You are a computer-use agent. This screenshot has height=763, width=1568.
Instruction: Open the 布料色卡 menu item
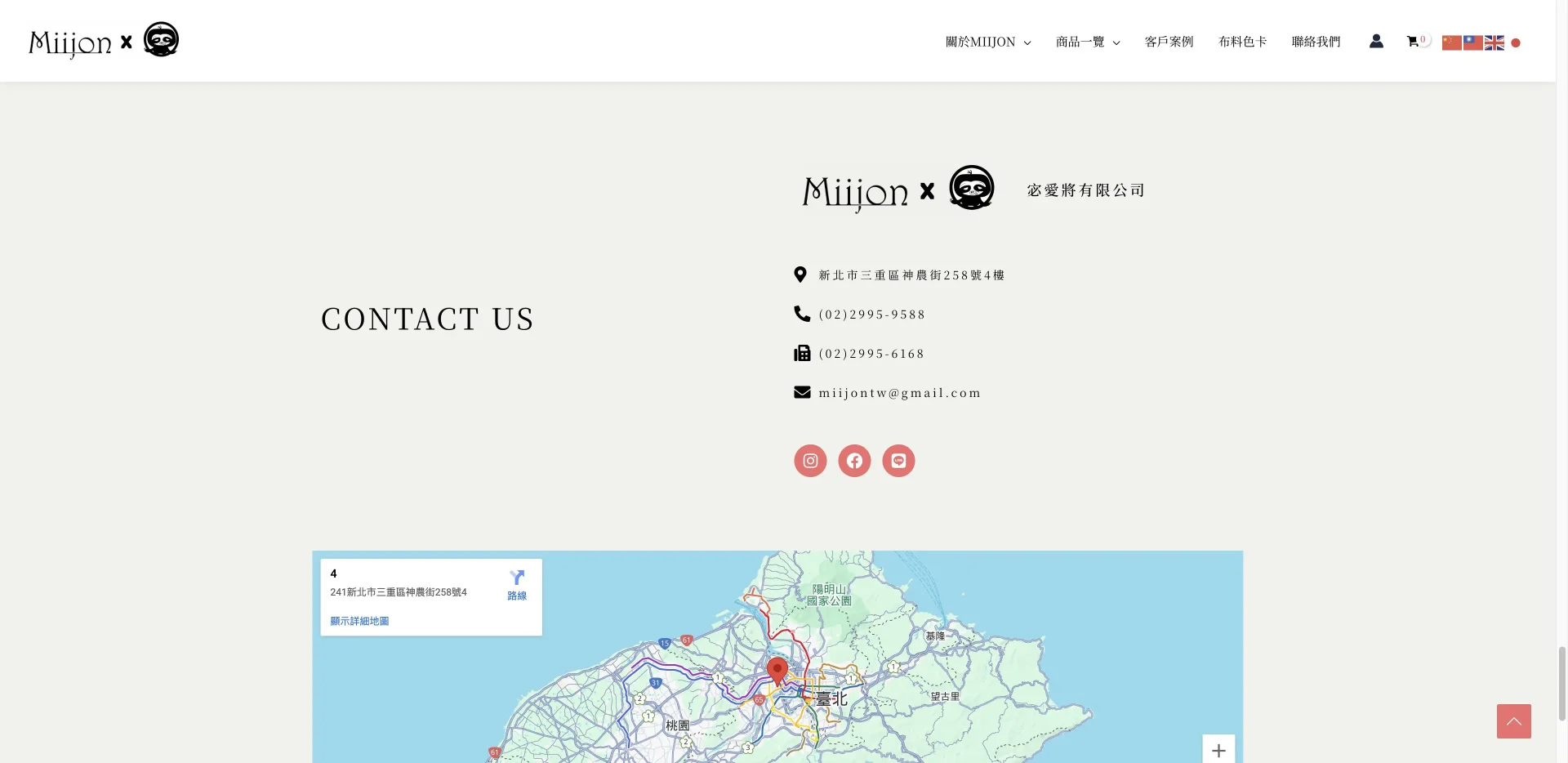1242,42
